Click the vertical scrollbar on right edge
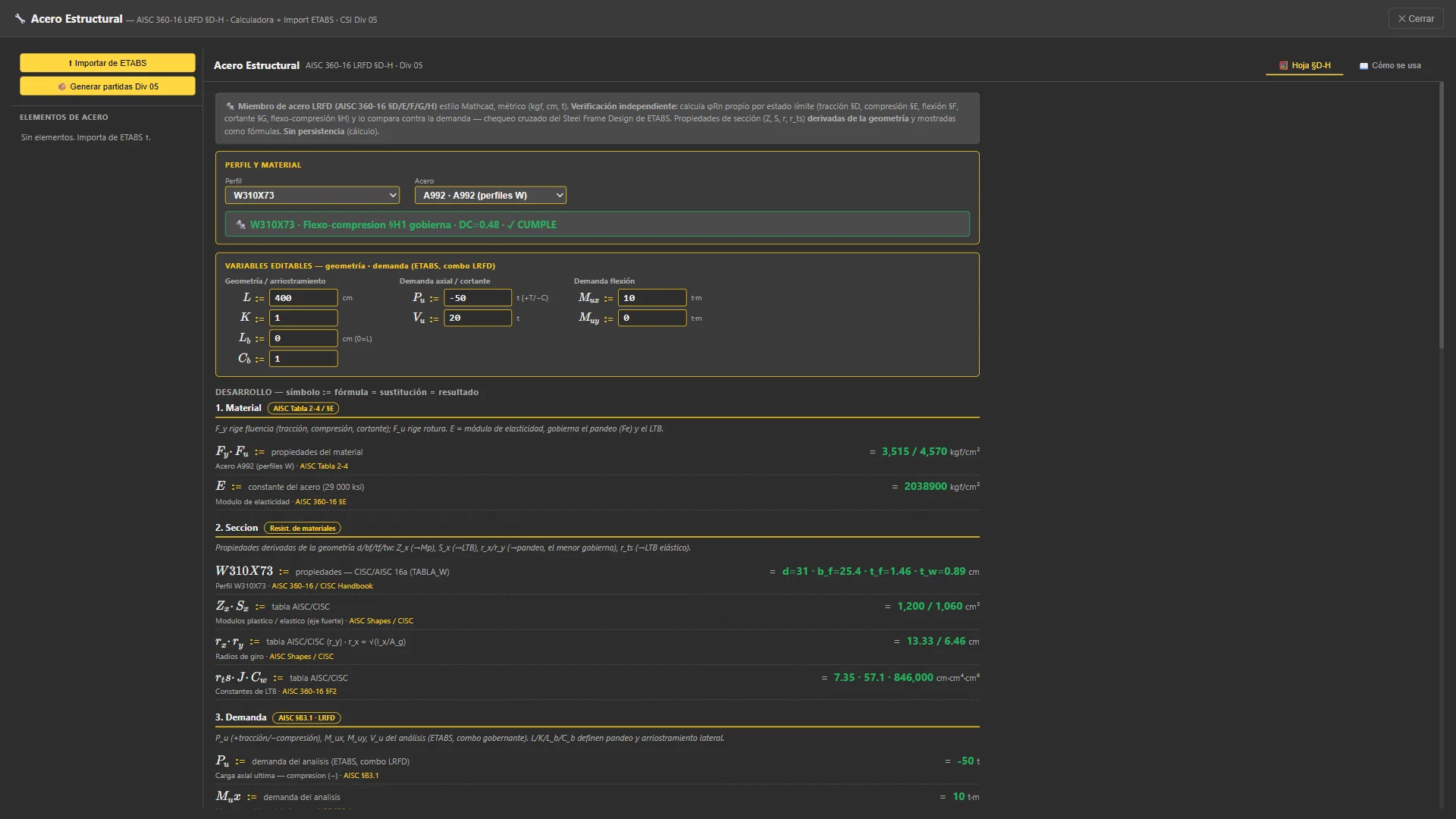Screen dimensions: 1456x819 (x=1442, y=216)
